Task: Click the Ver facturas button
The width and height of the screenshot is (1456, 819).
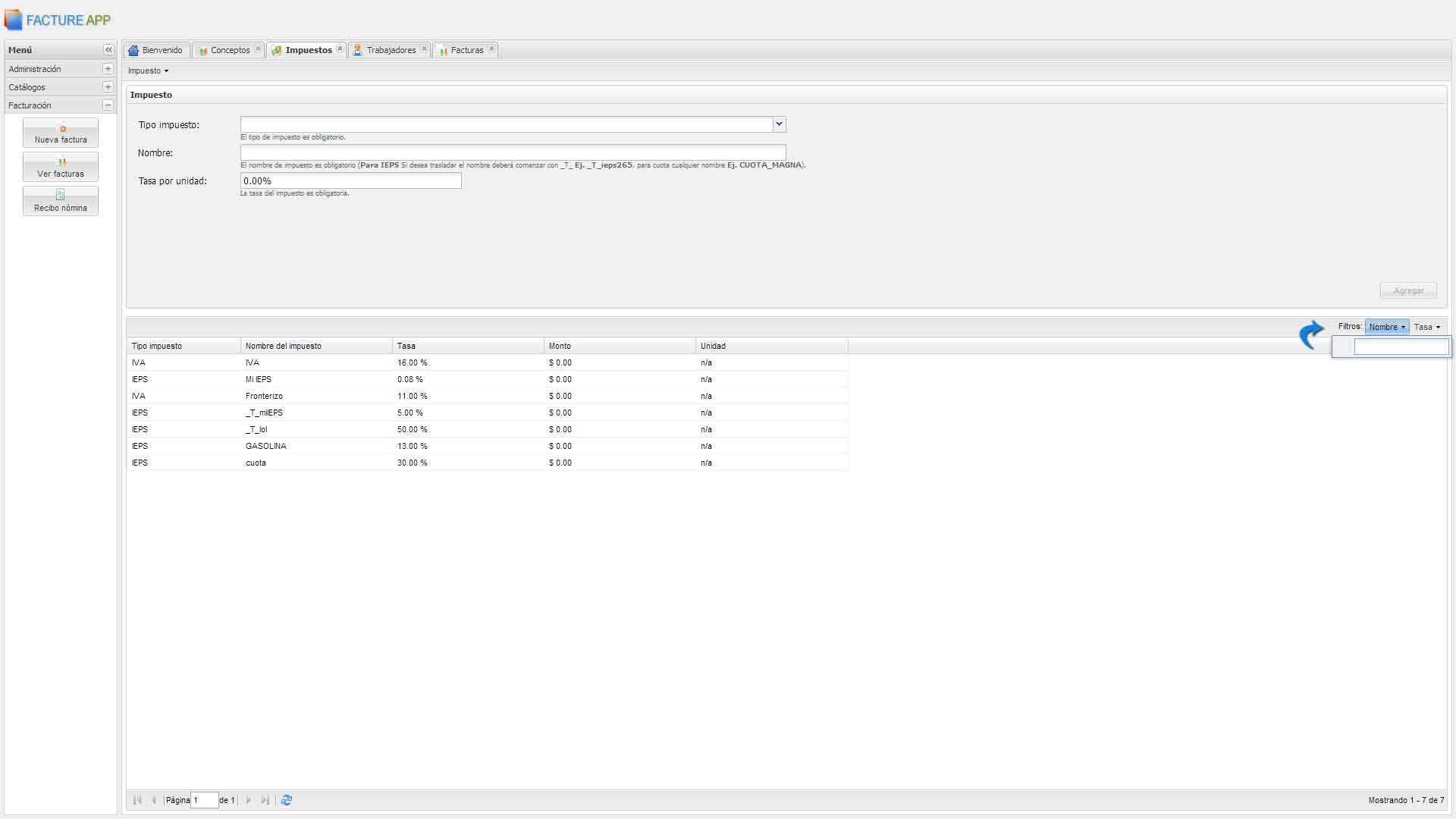Action: pyautogui.click(x=61, y=168)
